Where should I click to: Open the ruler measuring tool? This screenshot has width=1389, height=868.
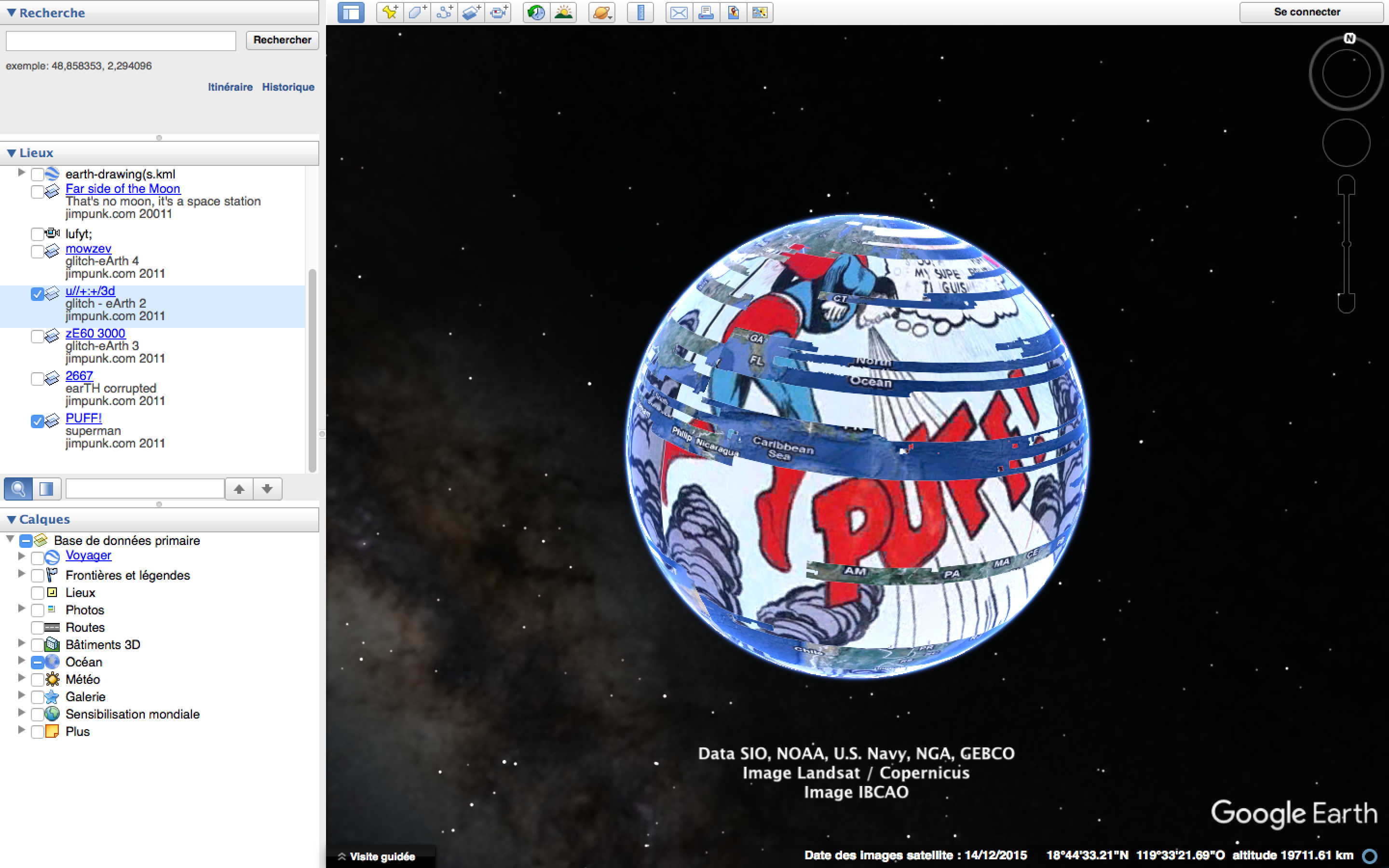(x=640, y=12)
